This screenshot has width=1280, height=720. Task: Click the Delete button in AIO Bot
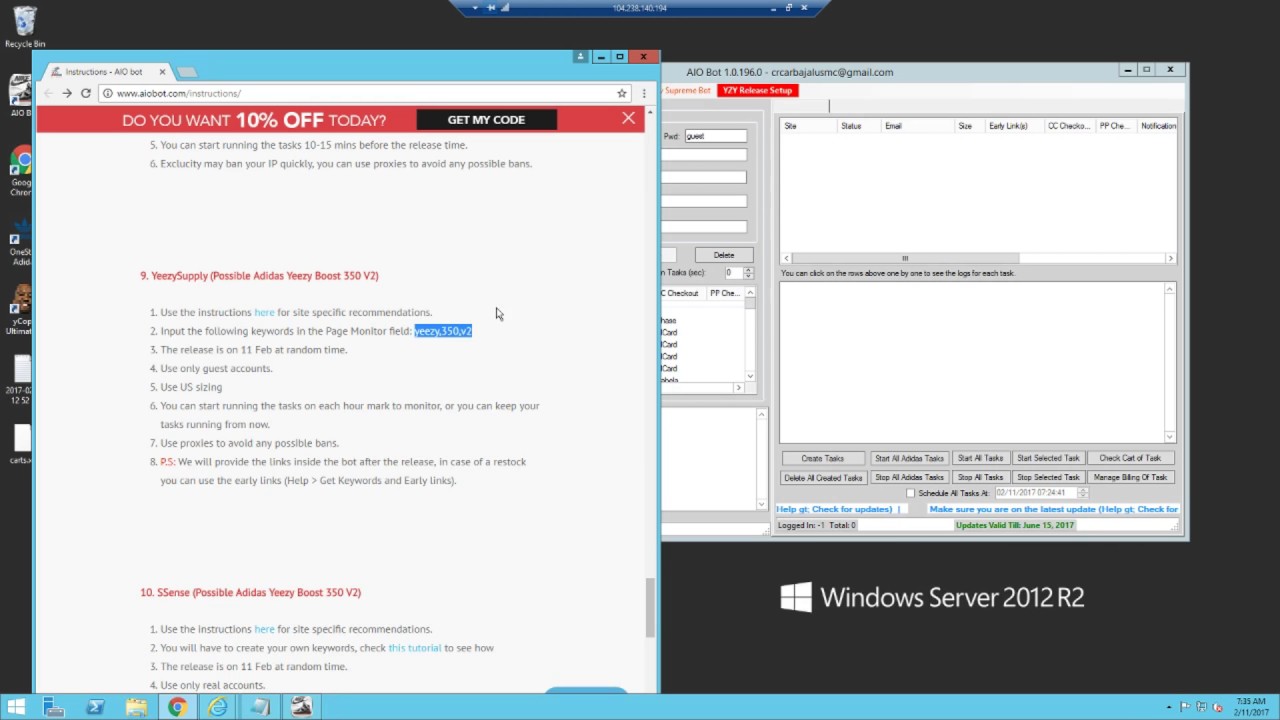724,255
